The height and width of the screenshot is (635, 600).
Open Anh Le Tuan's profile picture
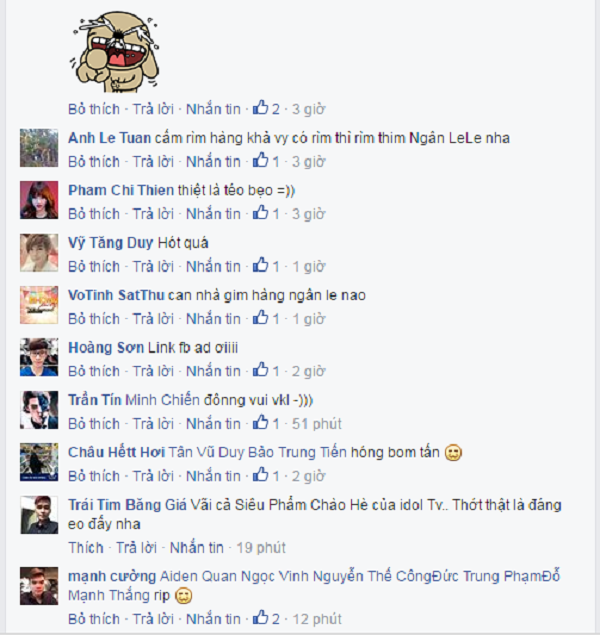(x=39, y=148)
